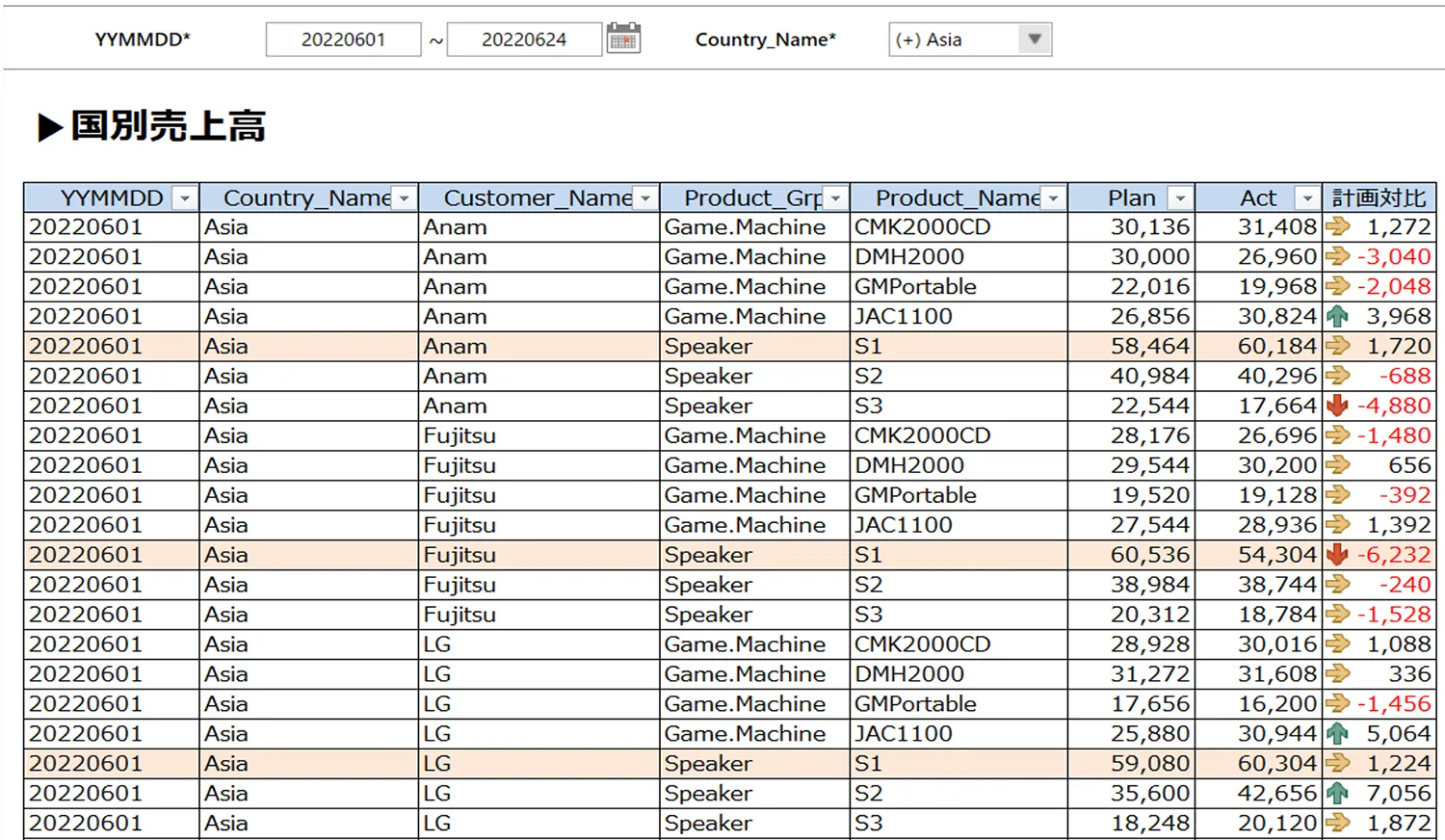The height and width of the screenshot is (840, 1445).
Task: Click green up arrow beside 7,056
Action: coord(1337,794)
